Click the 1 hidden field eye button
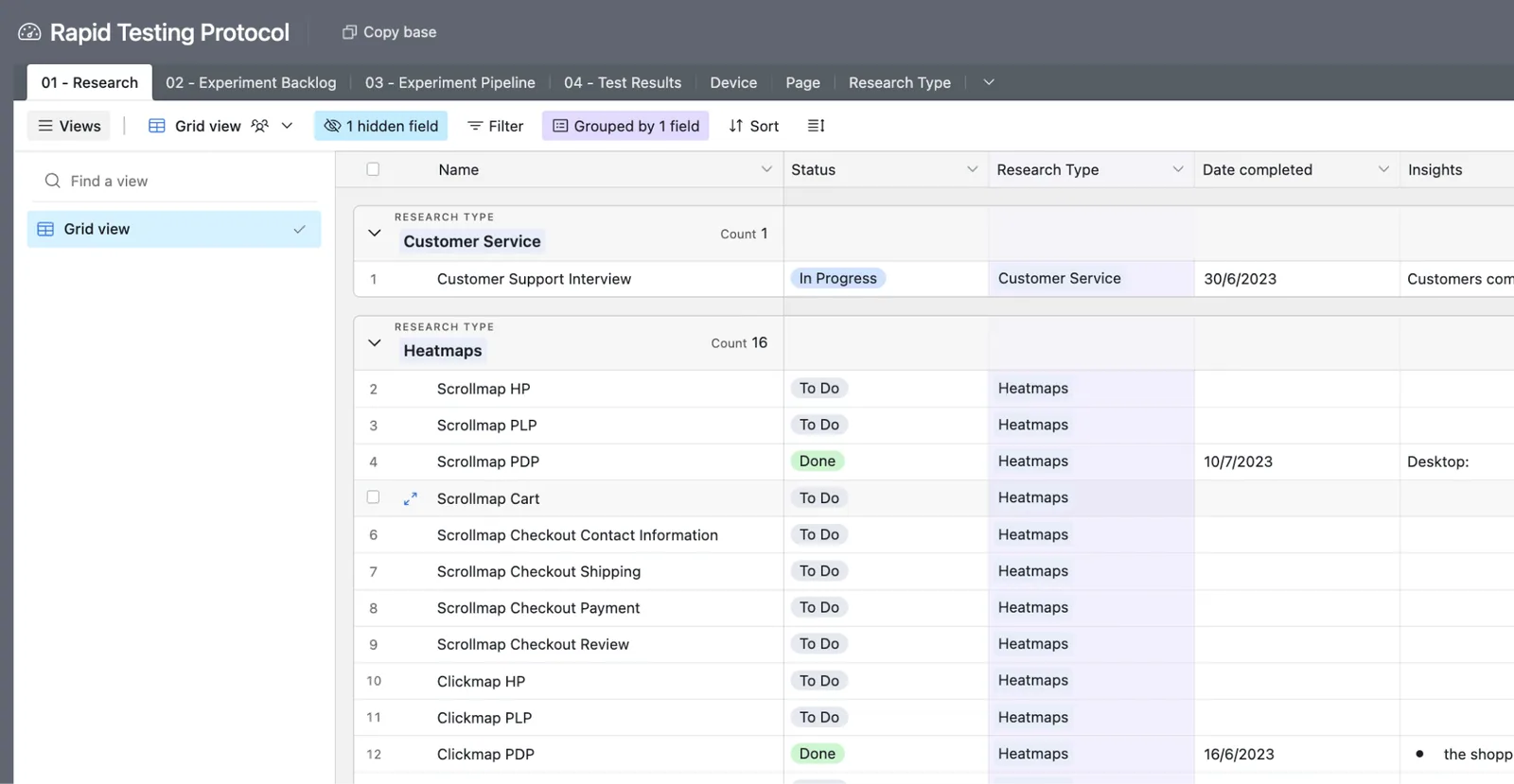 point(380,126)
